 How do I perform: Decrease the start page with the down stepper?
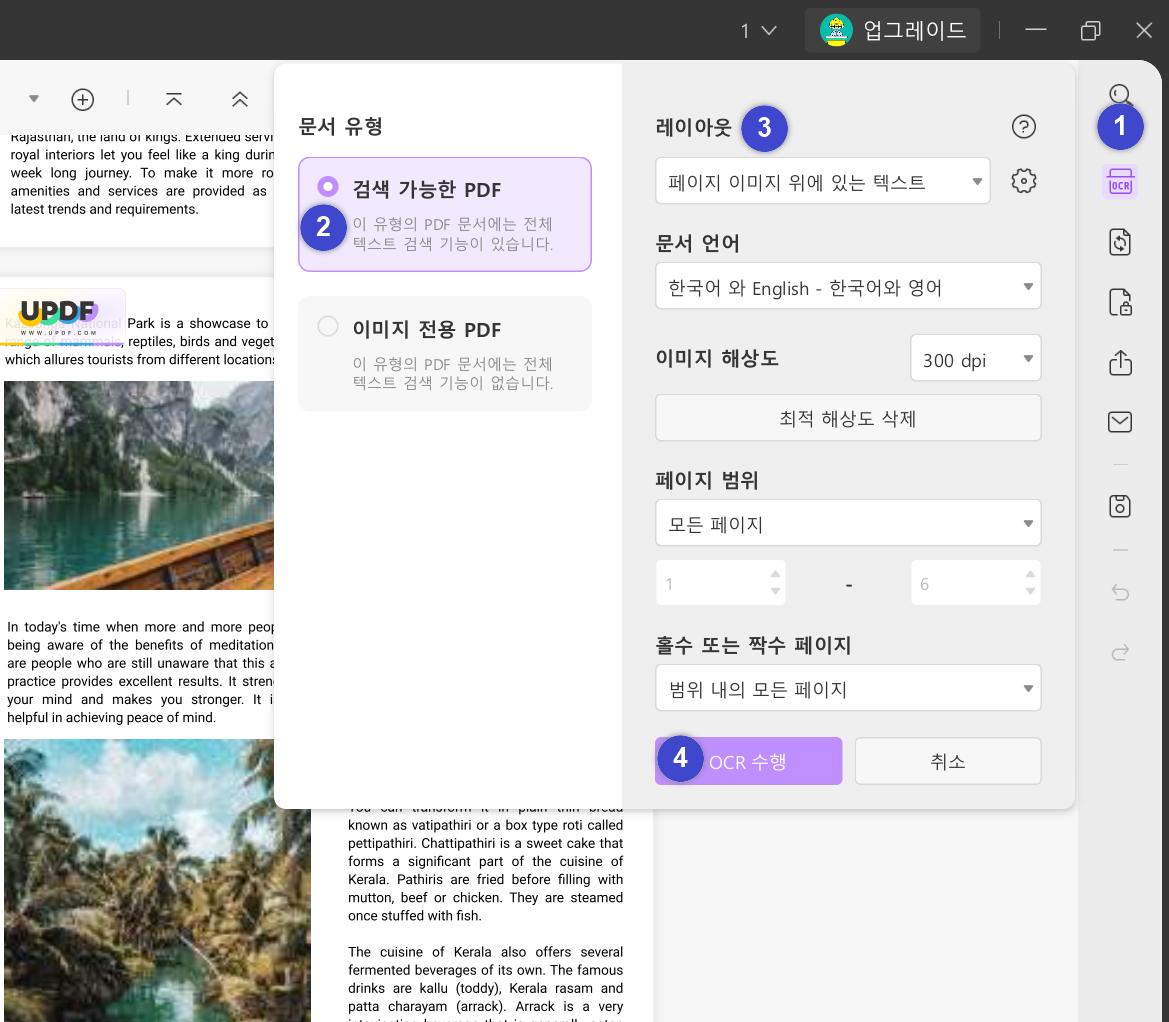coord(775,591)
